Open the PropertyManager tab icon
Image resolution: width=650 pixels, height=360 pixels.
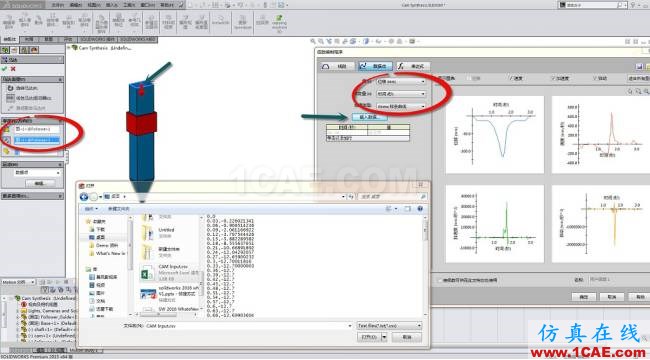(x=15, y=50)
